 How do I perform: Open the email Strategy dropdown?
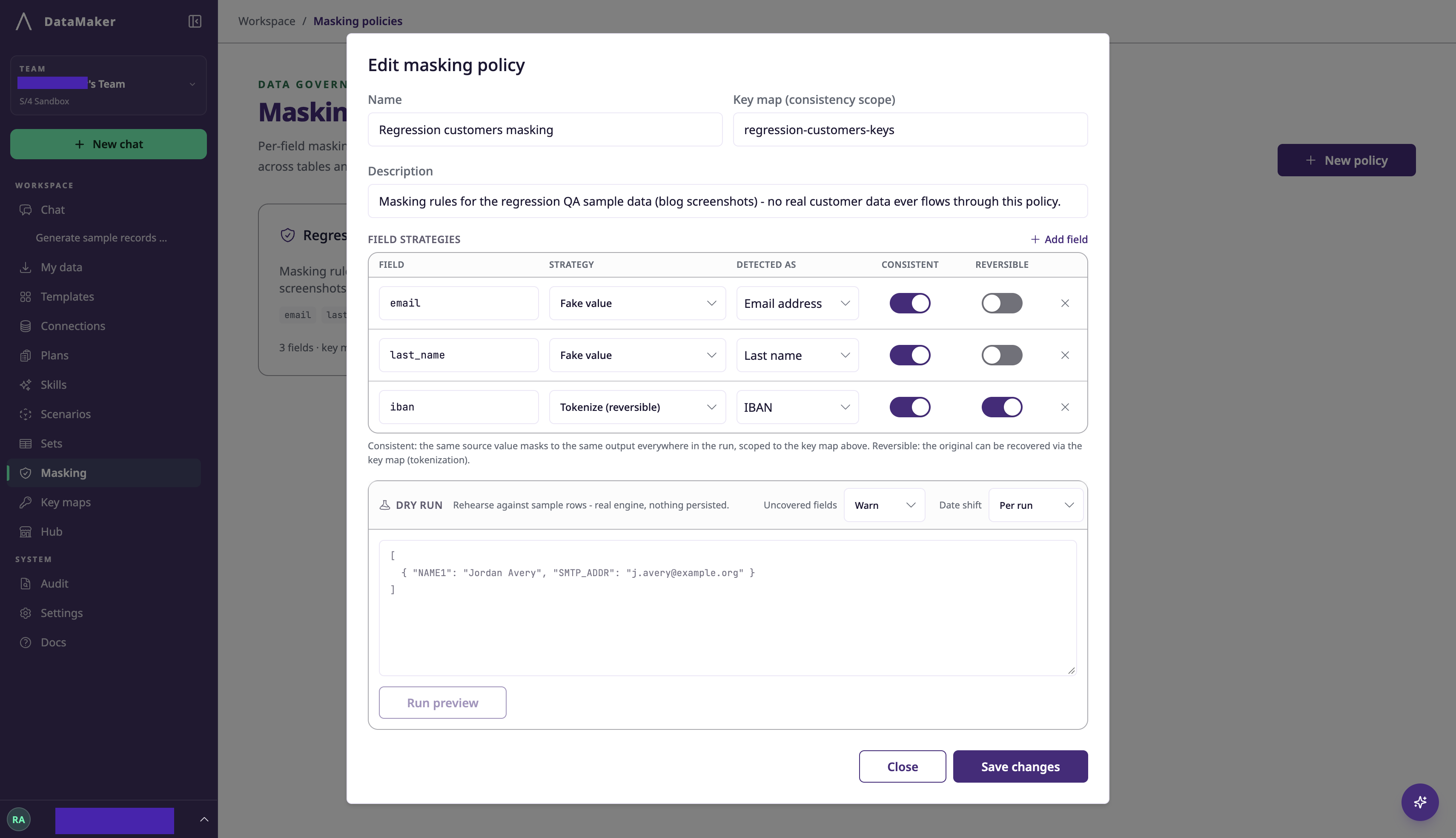click(637, 303)
